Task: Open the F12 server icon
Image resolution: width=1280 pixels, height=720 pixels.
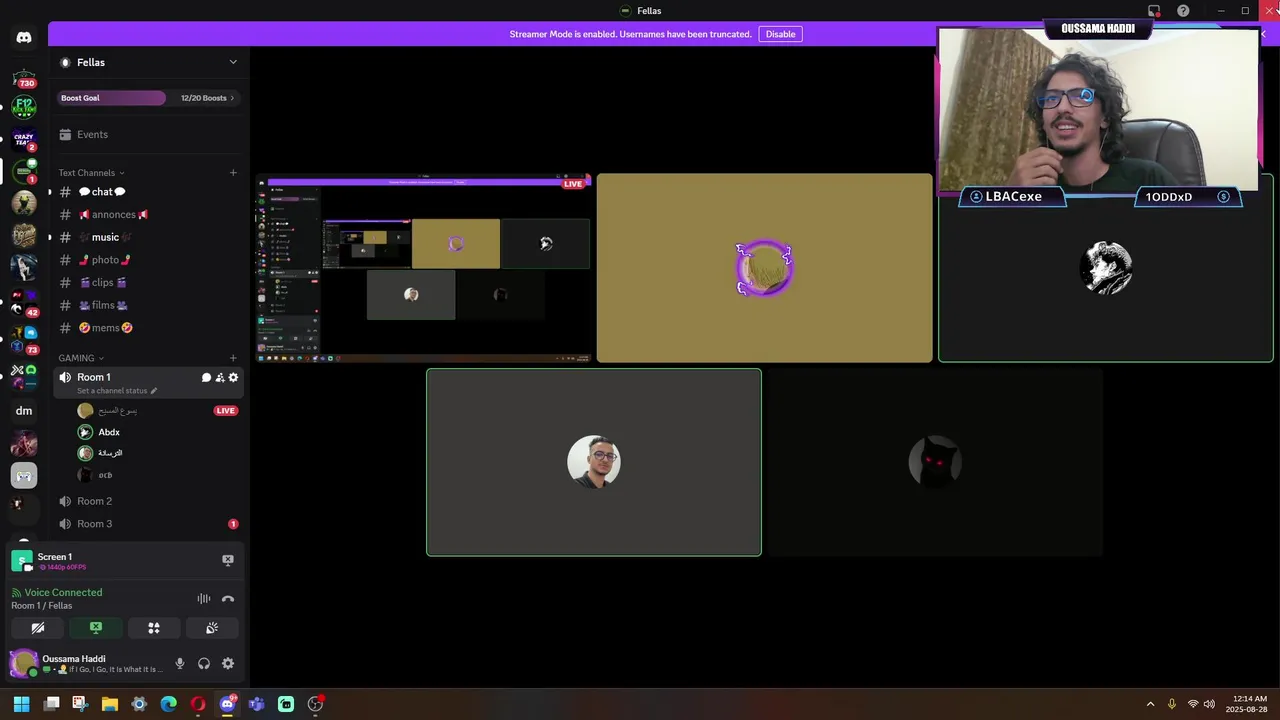Action: click(x=24, y=105)
